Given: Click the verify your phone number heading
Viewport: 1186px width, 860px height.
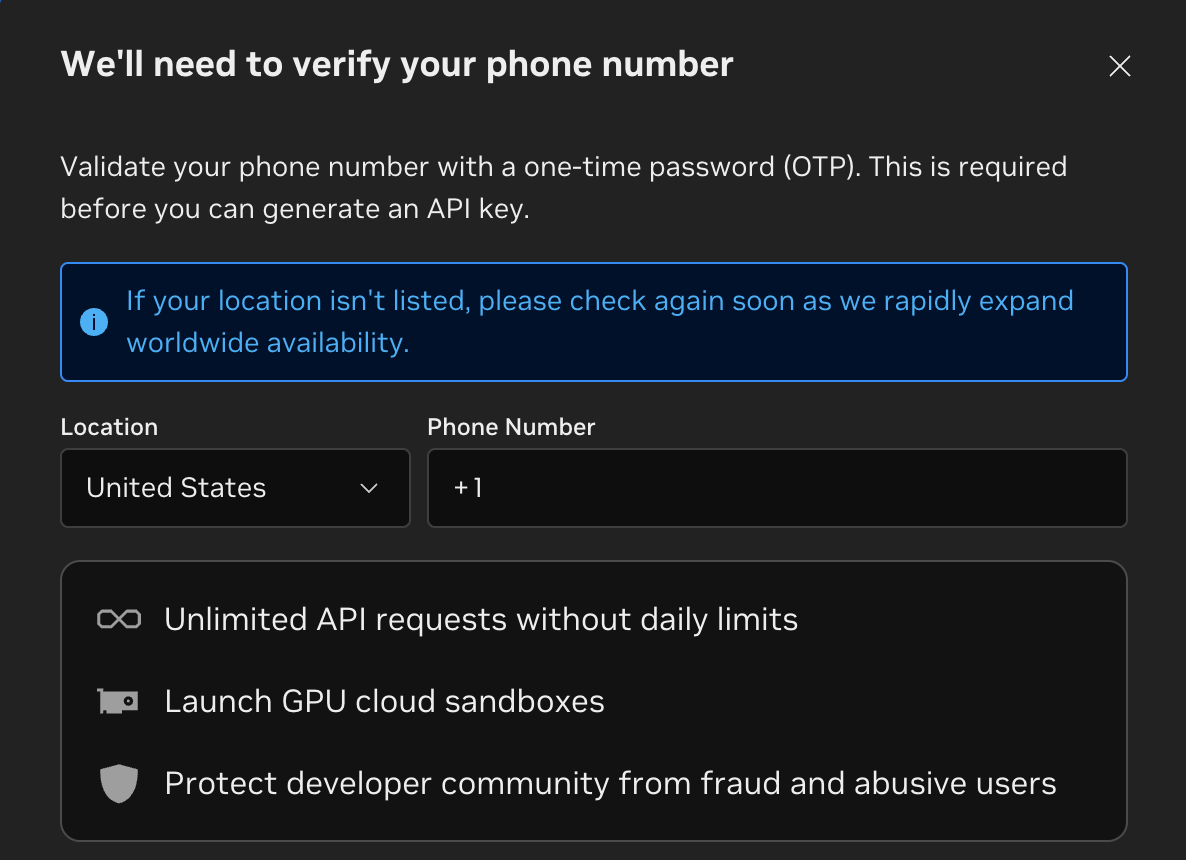Looking at the screenshot, I should tap(397, 65).
